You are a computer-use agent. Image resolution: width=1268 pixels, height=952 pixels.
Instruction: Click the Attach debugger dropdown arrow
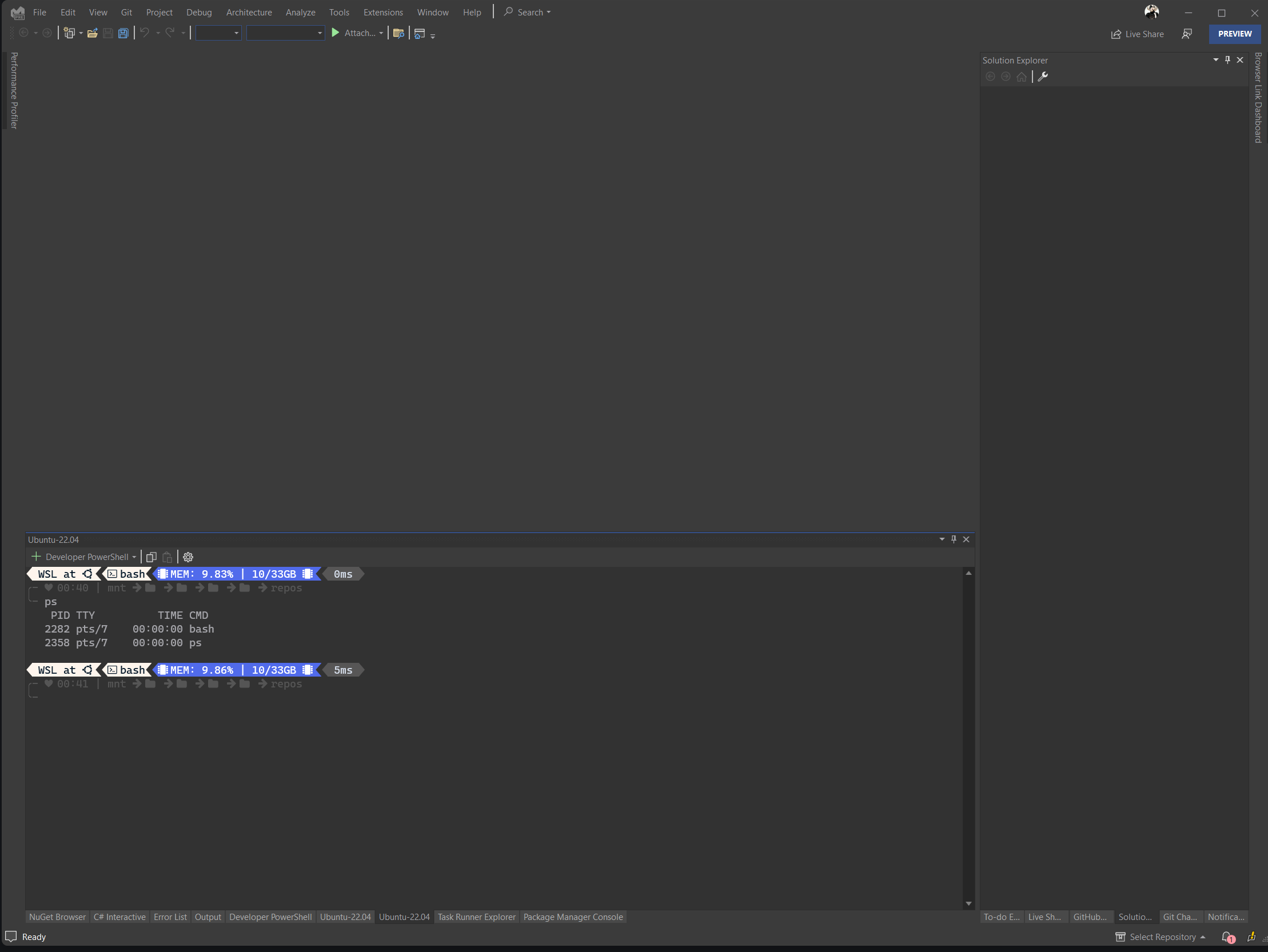382,33
